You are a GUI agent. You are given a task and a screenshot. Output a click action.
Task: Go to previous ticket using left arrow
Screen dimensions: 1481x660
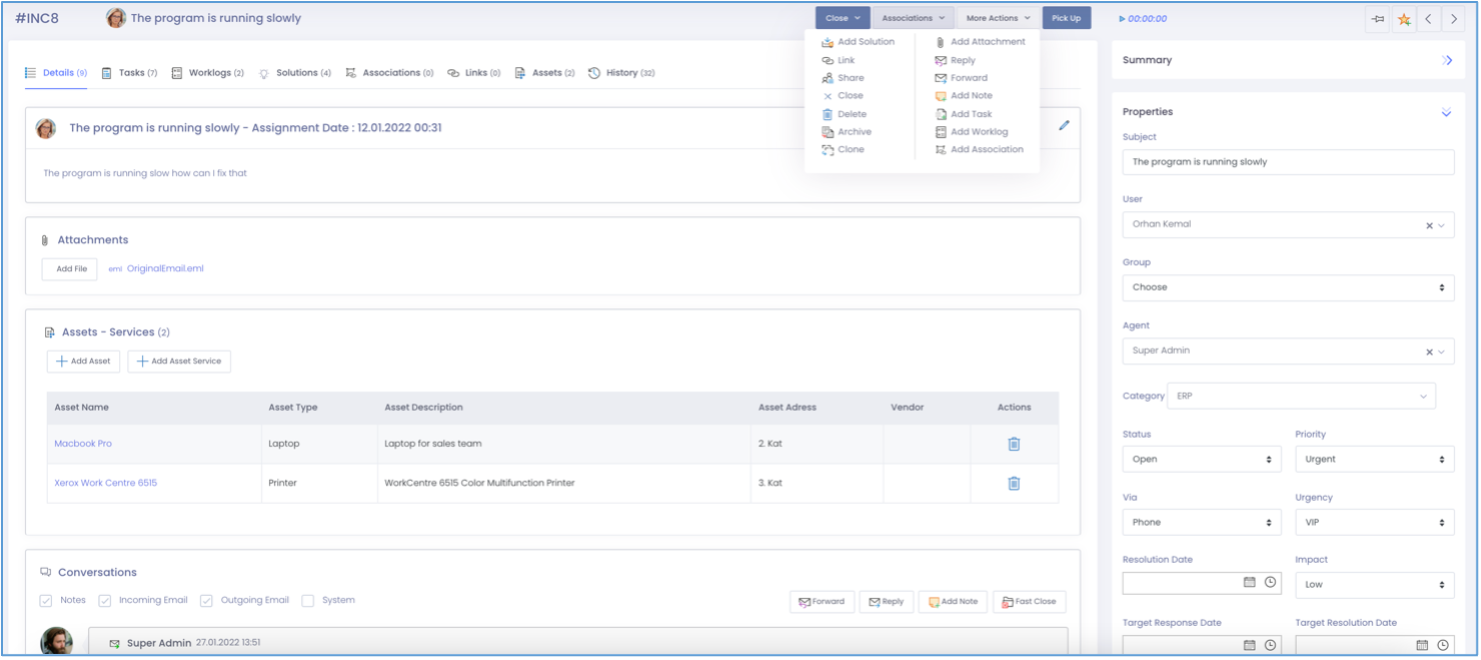click(1429, 19)
